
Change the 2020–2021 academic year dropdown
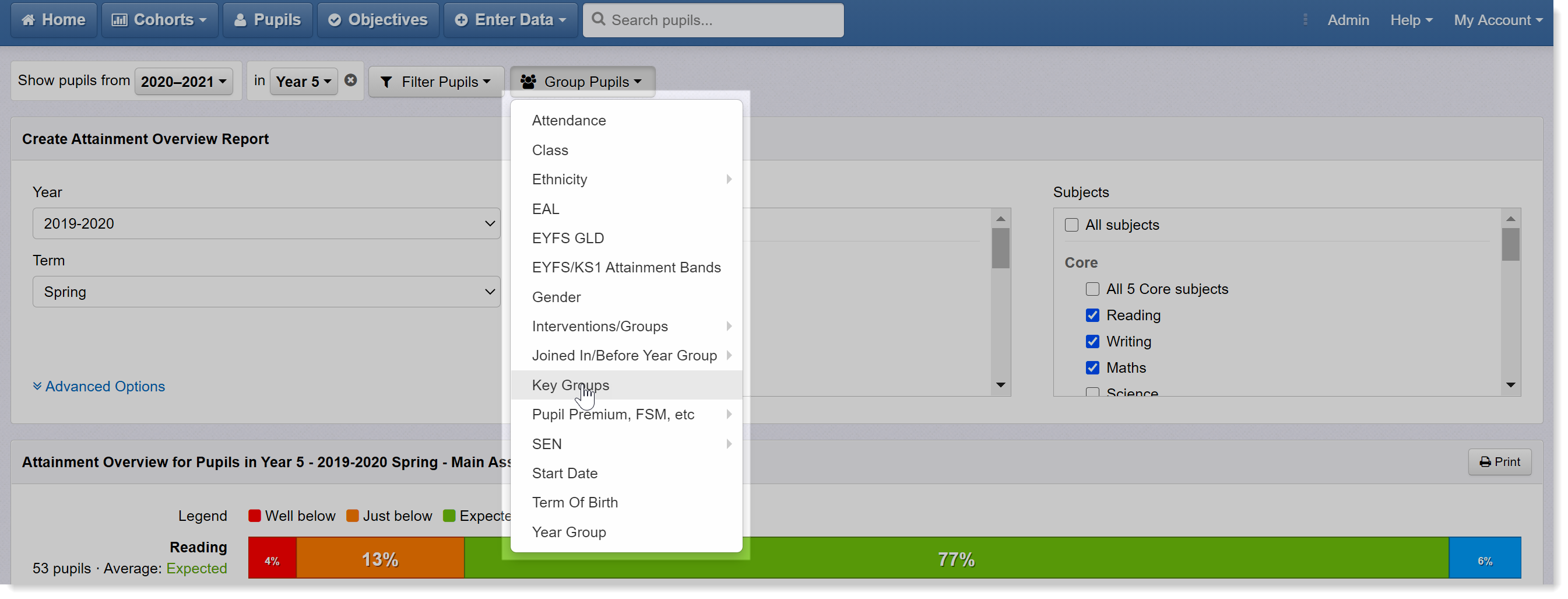(183, 81)
